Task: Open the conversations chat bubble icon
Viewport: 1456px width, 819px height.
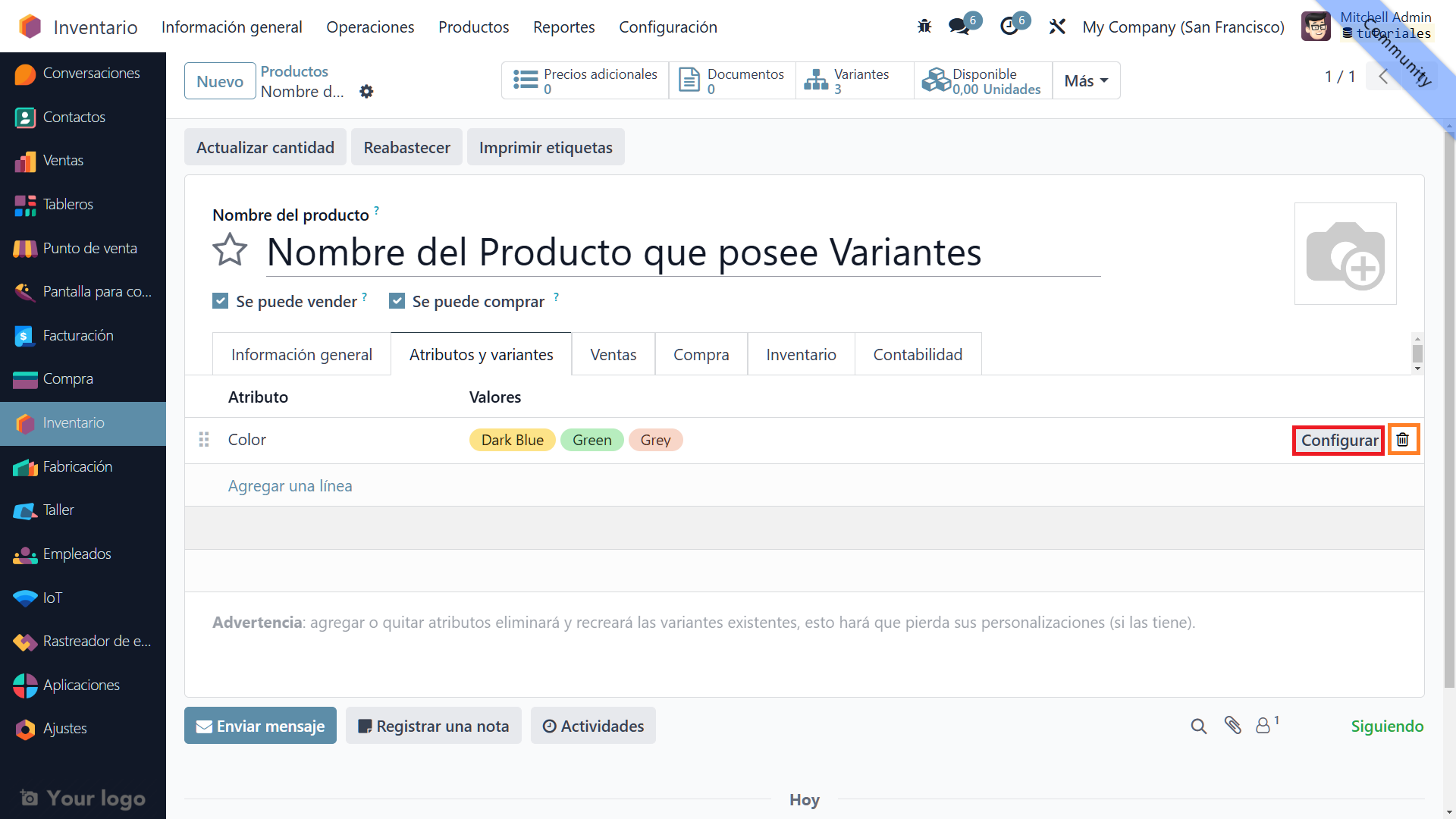Action: coord(959,27)
